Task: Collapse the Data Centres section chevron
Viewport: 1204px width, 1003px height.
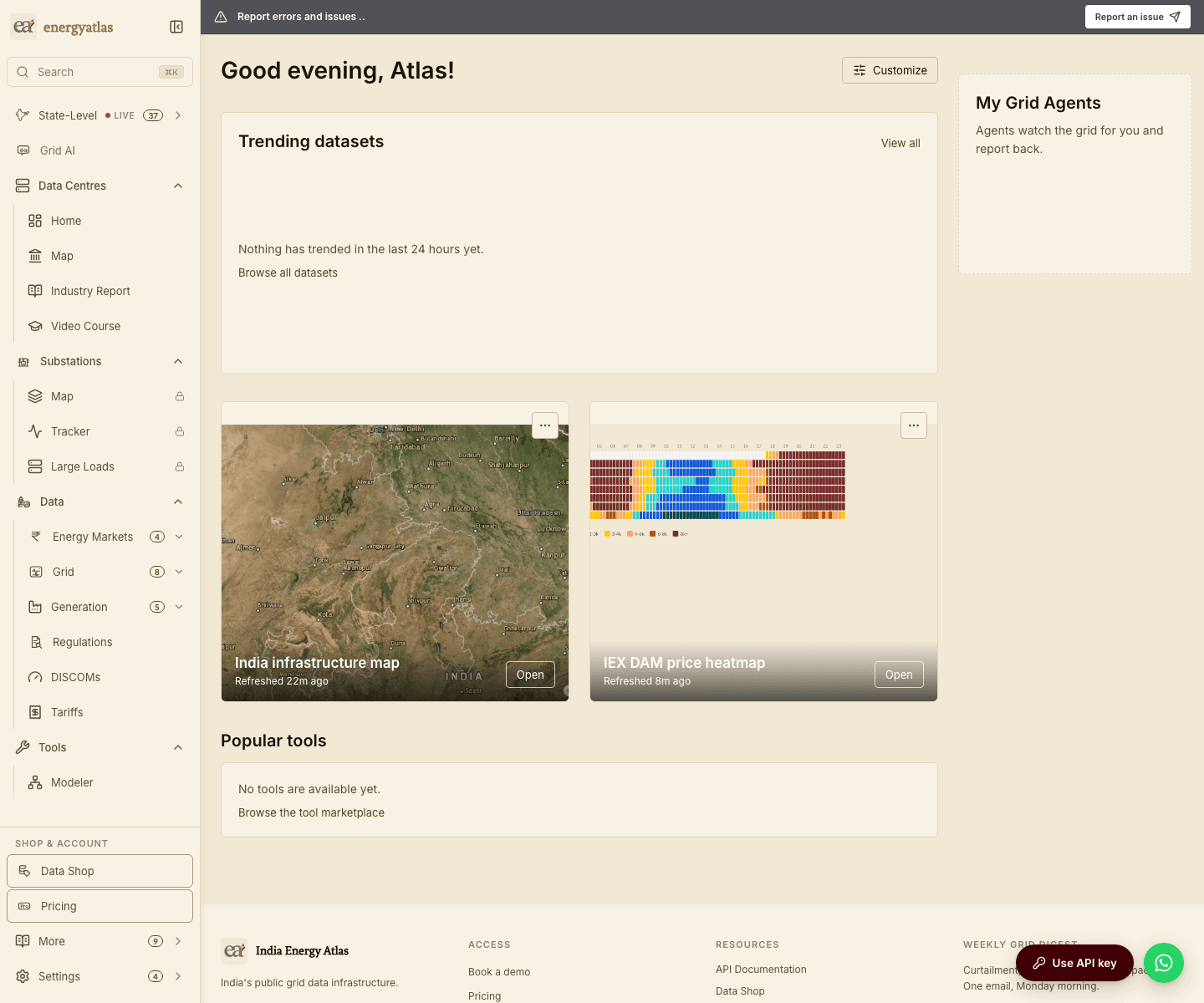Action: click(x=178, y=186)
